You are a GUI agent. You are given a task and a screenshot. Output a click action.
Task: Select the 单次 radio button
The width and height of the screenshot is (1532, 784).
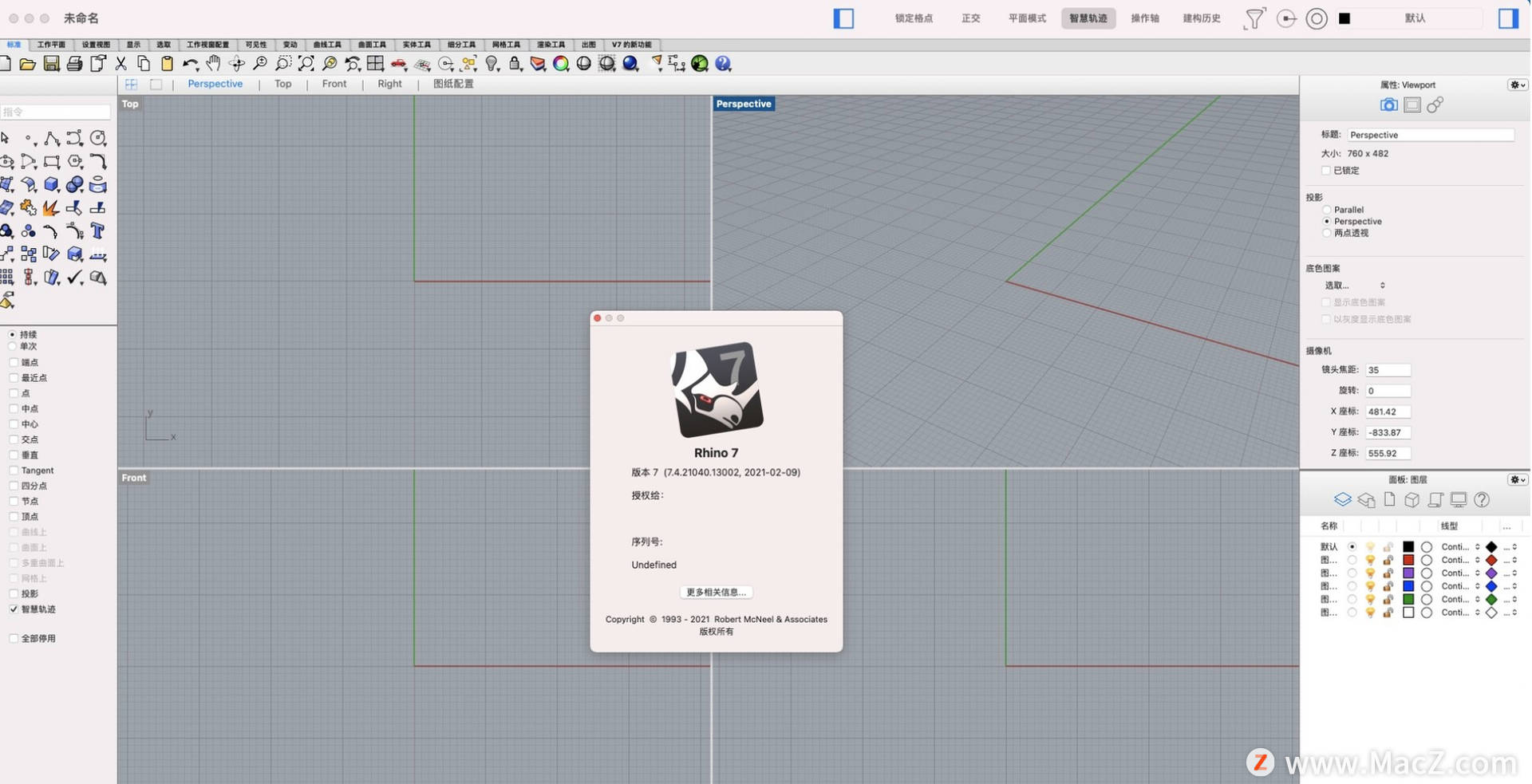coord(13,346)
